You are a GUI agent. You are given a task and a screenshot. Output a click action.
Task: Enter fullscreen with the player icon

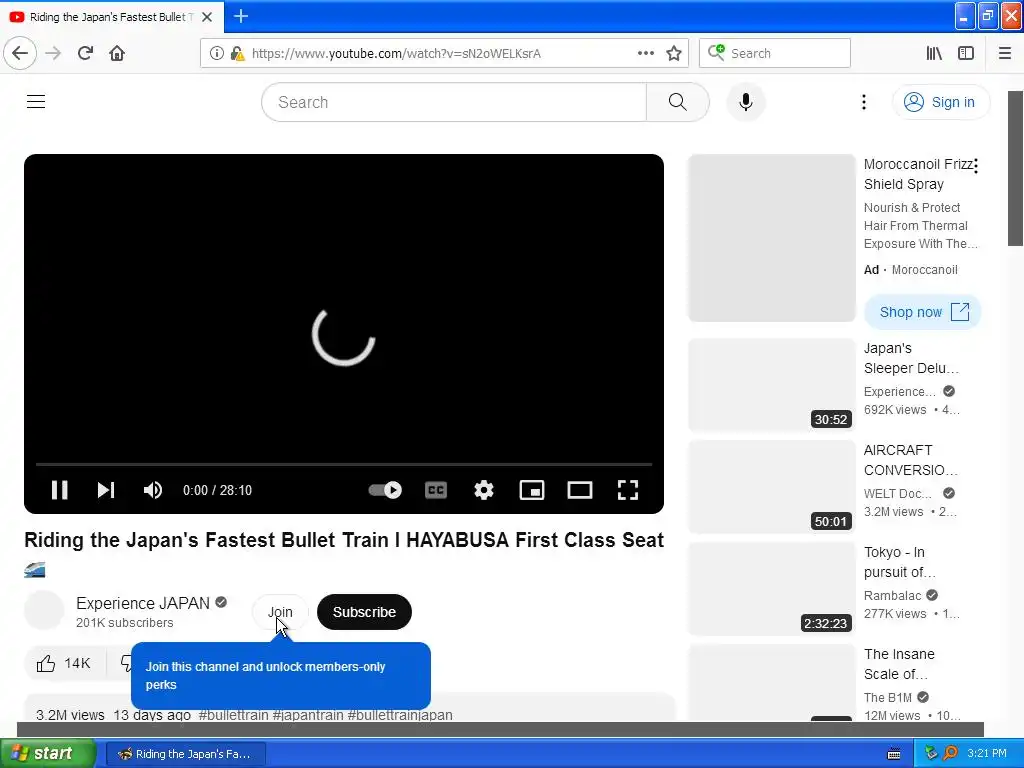pyautogui.click(x=628, y=490)
